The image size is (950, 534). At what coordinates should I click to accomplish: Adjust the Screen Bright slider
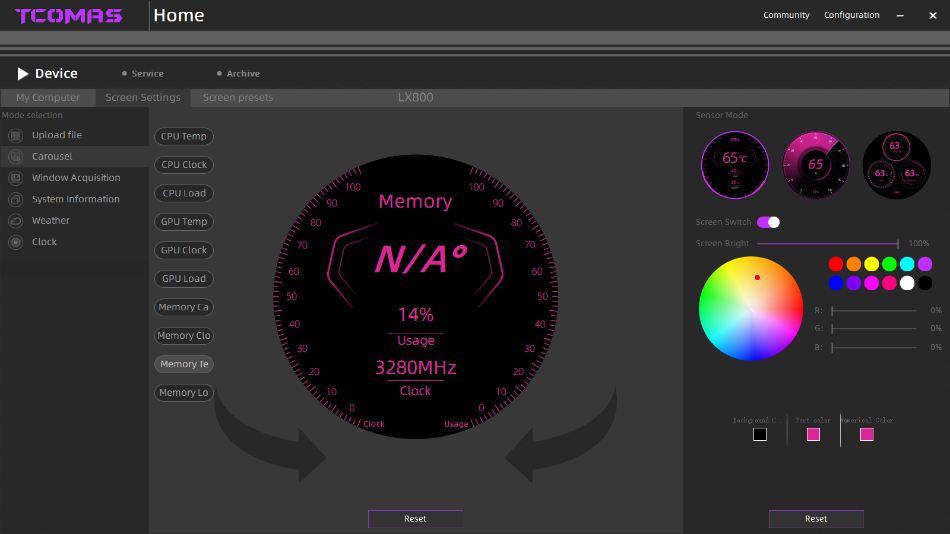828,243
